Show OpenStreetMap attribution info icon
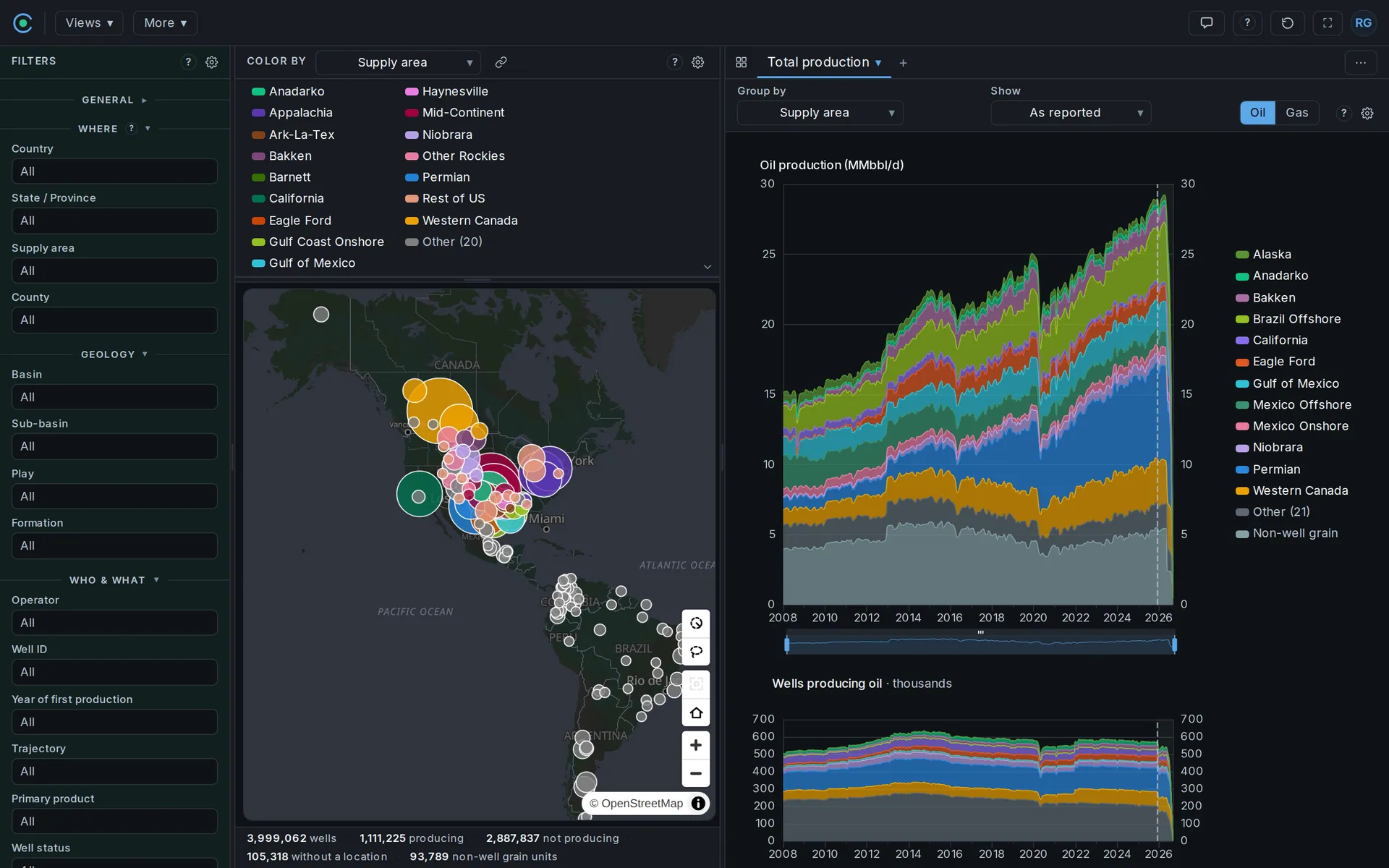This screenshot has height=868, width=1389. [698, 804]
